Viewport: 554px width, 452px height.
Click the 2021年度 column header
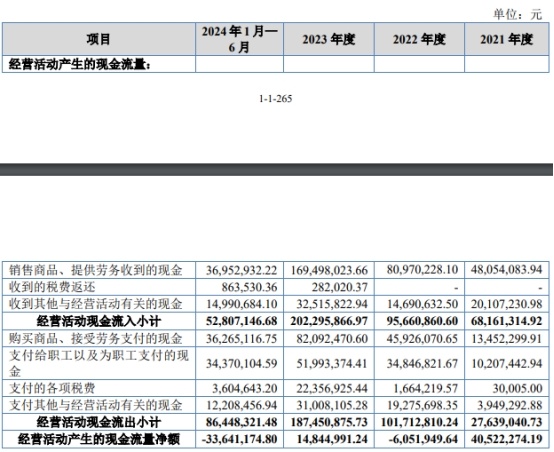(506, 39)
